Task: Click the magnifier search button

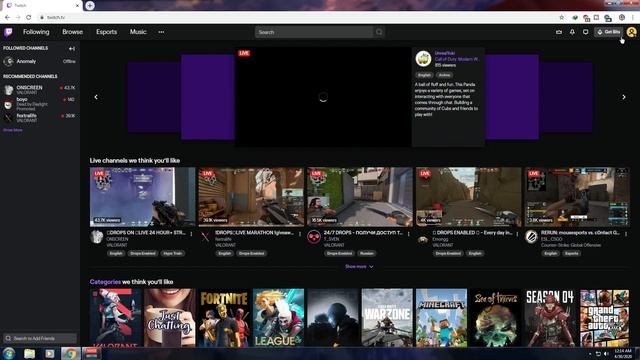Action: point(379,32)
